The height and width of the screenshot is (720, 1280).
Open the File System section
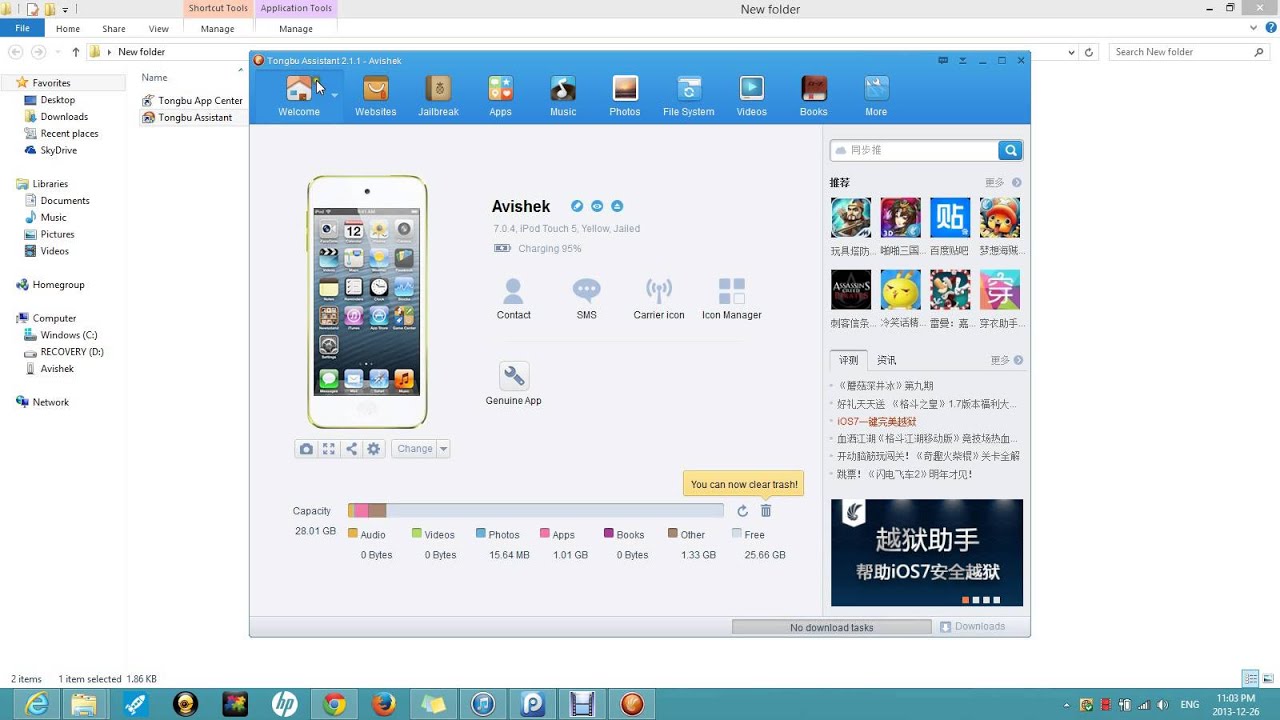click(x=688, y=96)
